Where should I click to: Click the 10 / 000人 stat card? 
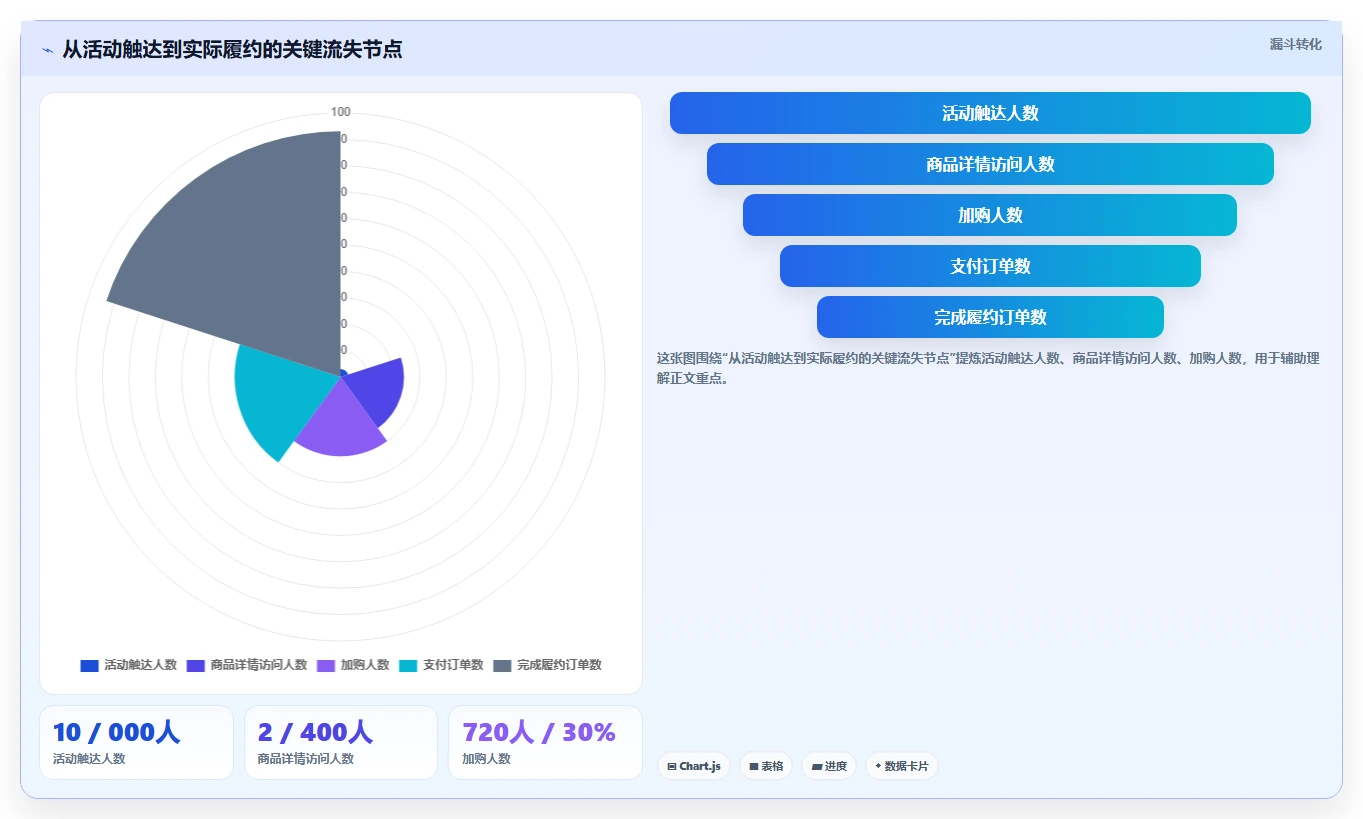click(x=136, y=742)
